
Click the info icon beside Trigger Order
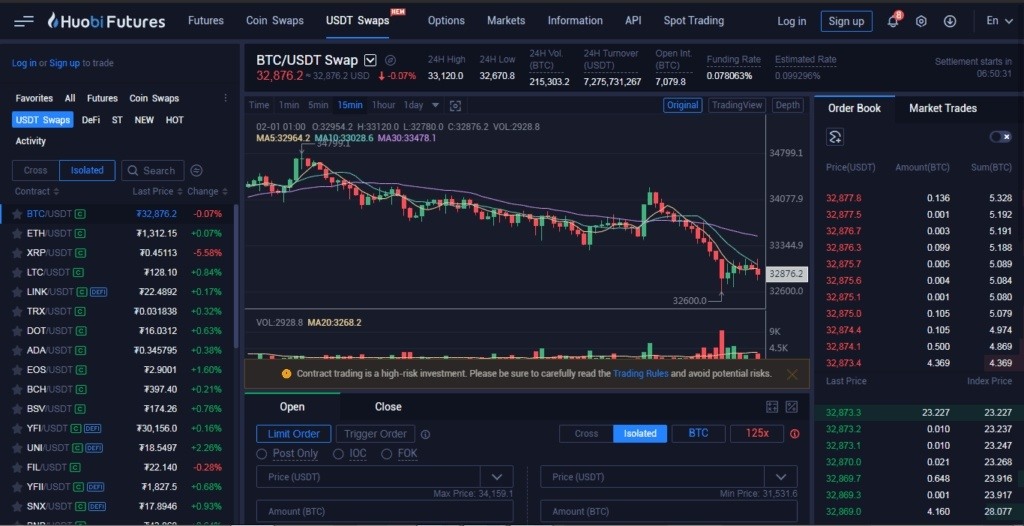click(425, 434)
